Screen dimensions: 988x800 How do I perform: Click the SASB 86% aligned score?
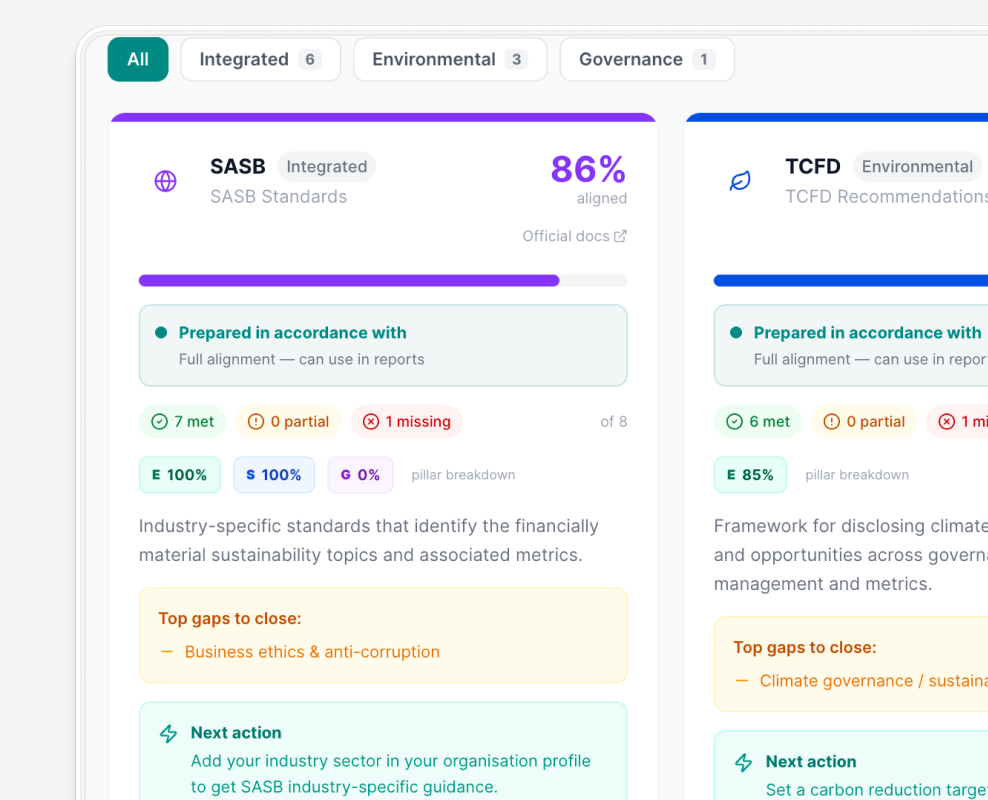point(589,179)
